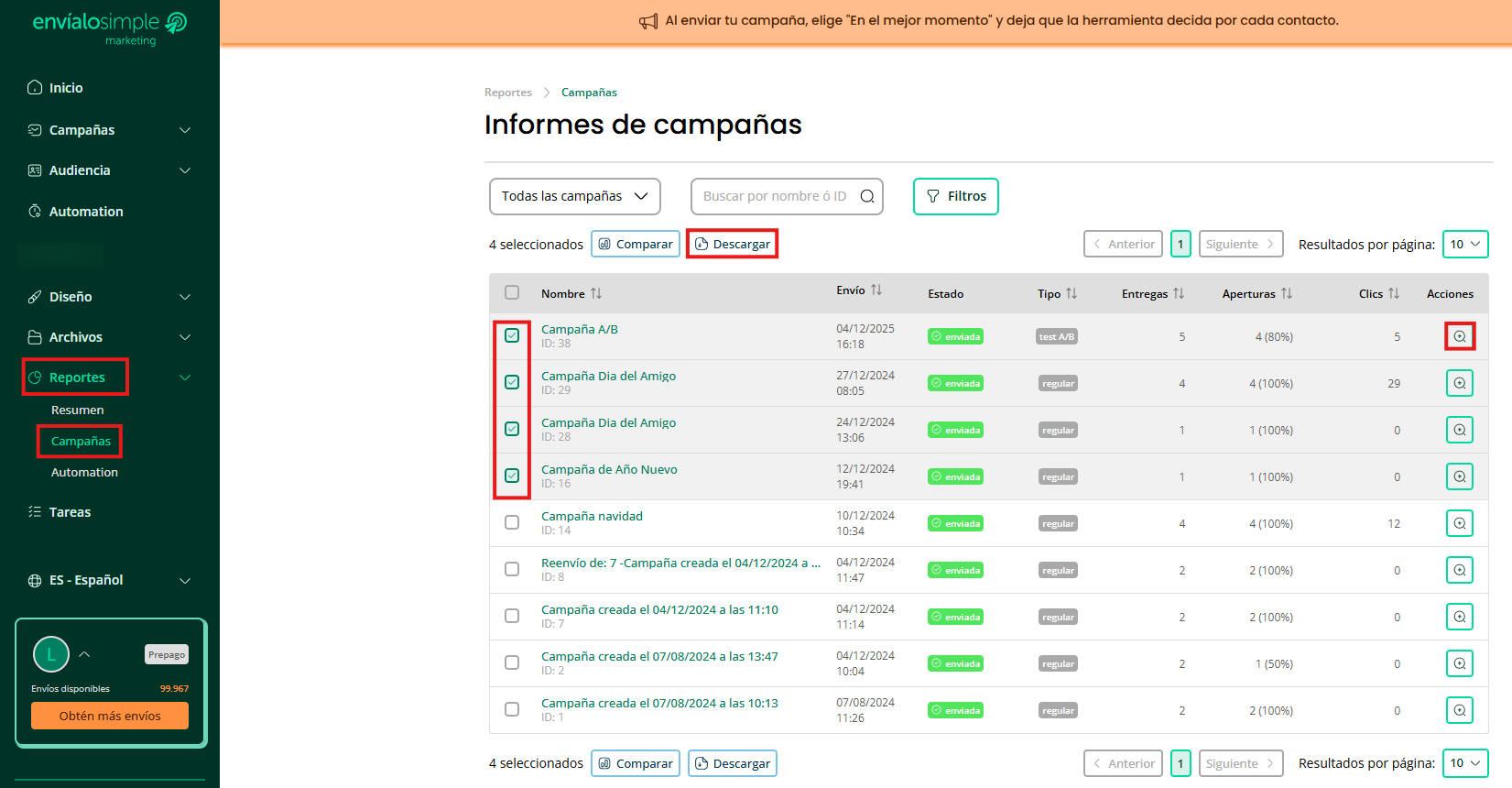Sort campaigns by Nombre column arrows
The image size is (1512, 788).
coord(596,293)
